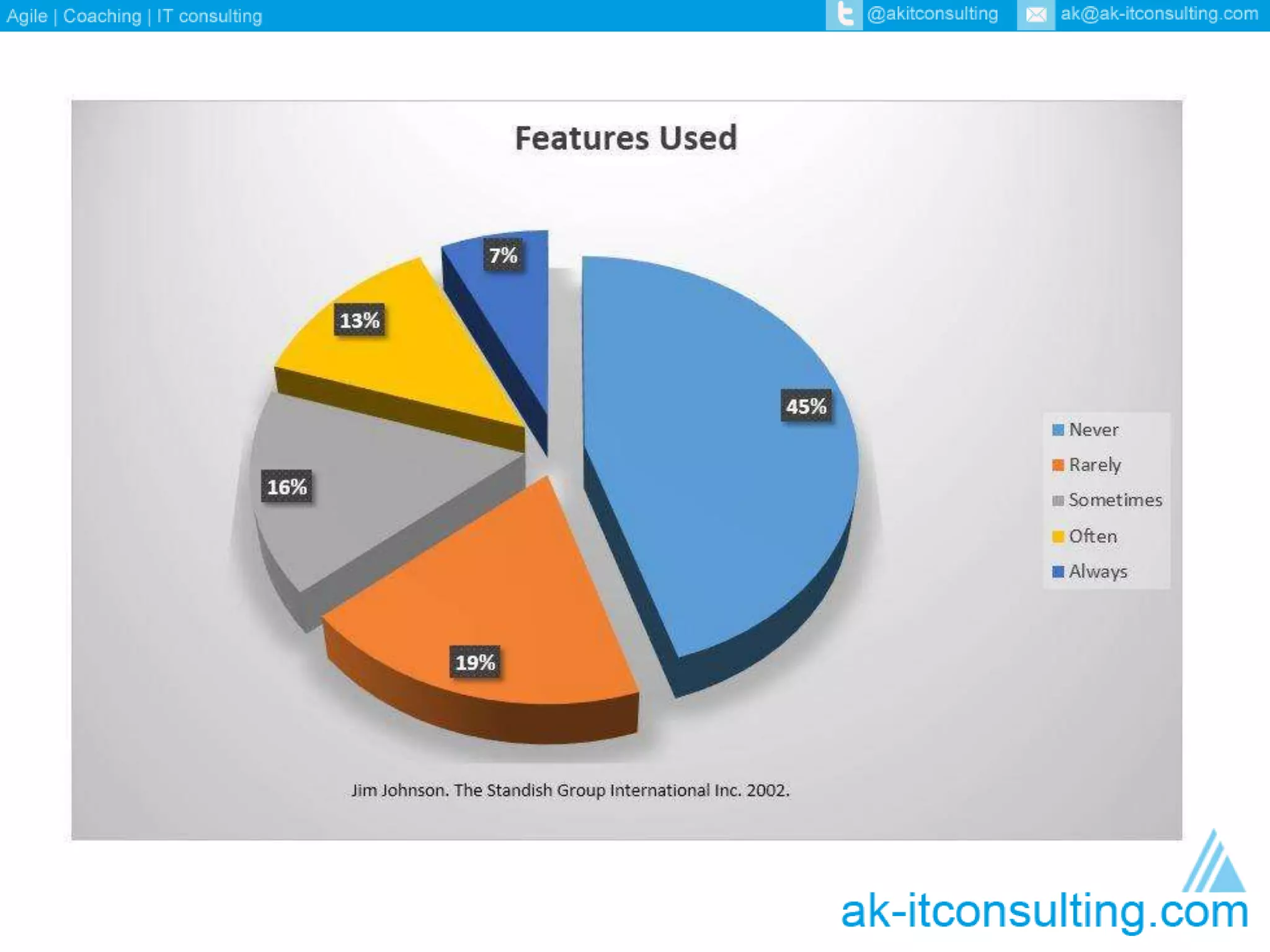Select the Sometimes gray legend swatch
This screenshot has height=952, width=1270.
coord(1058,500)
